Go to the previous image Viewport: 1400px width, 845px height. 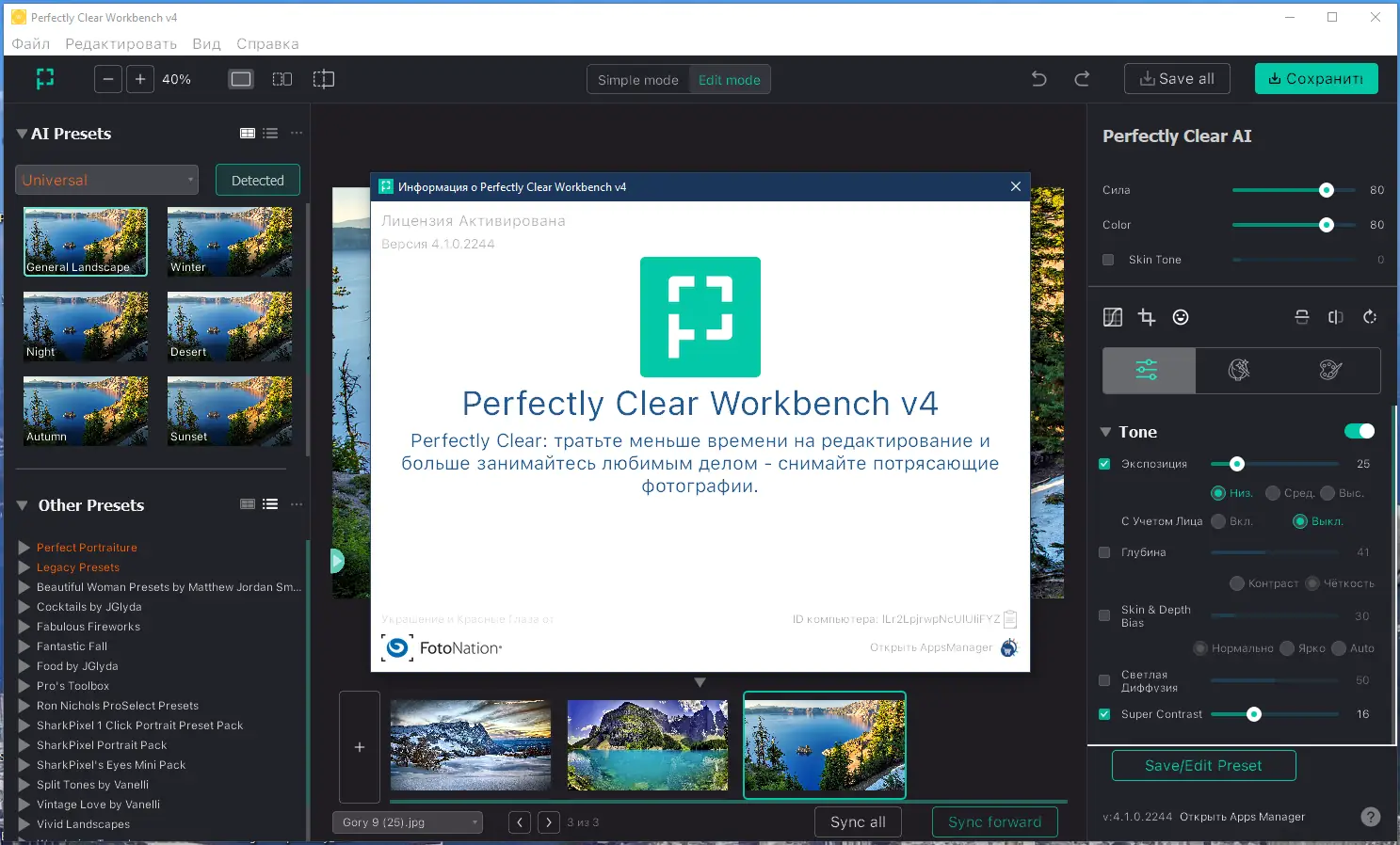[520, 822]
